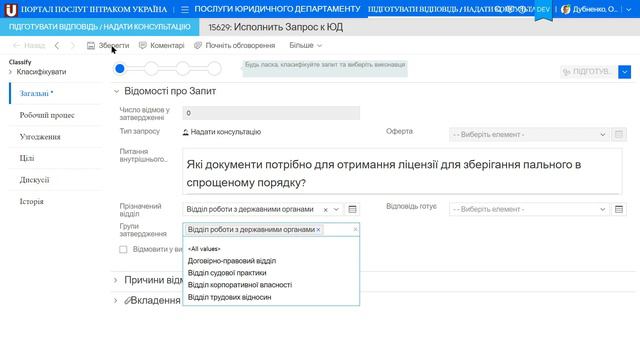The width and height of the screenshot is (640, 360).
Task: Select «All values» in the list
Action: coord(204,249)
